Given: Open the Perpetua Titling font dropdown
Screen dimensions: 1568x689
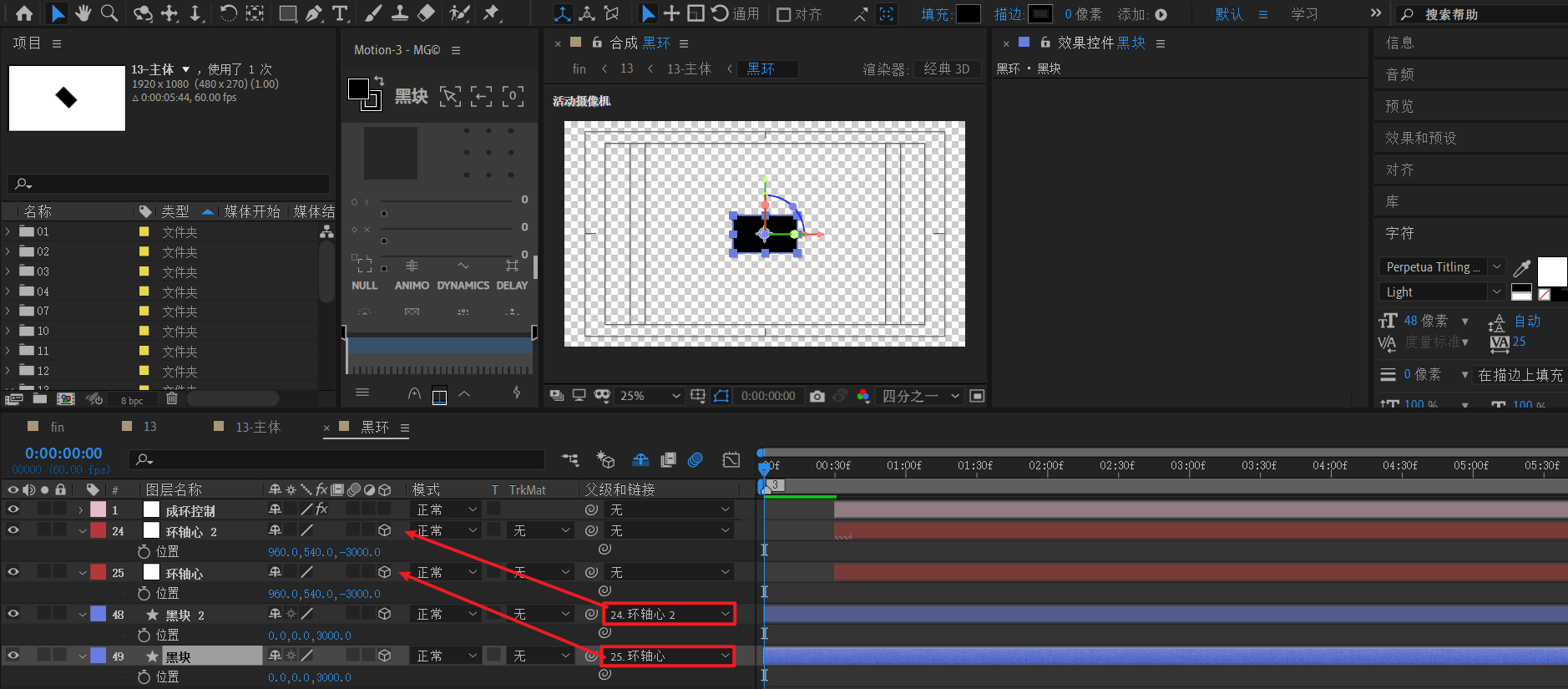Looking at the screenshot, I should (1441, 266).
